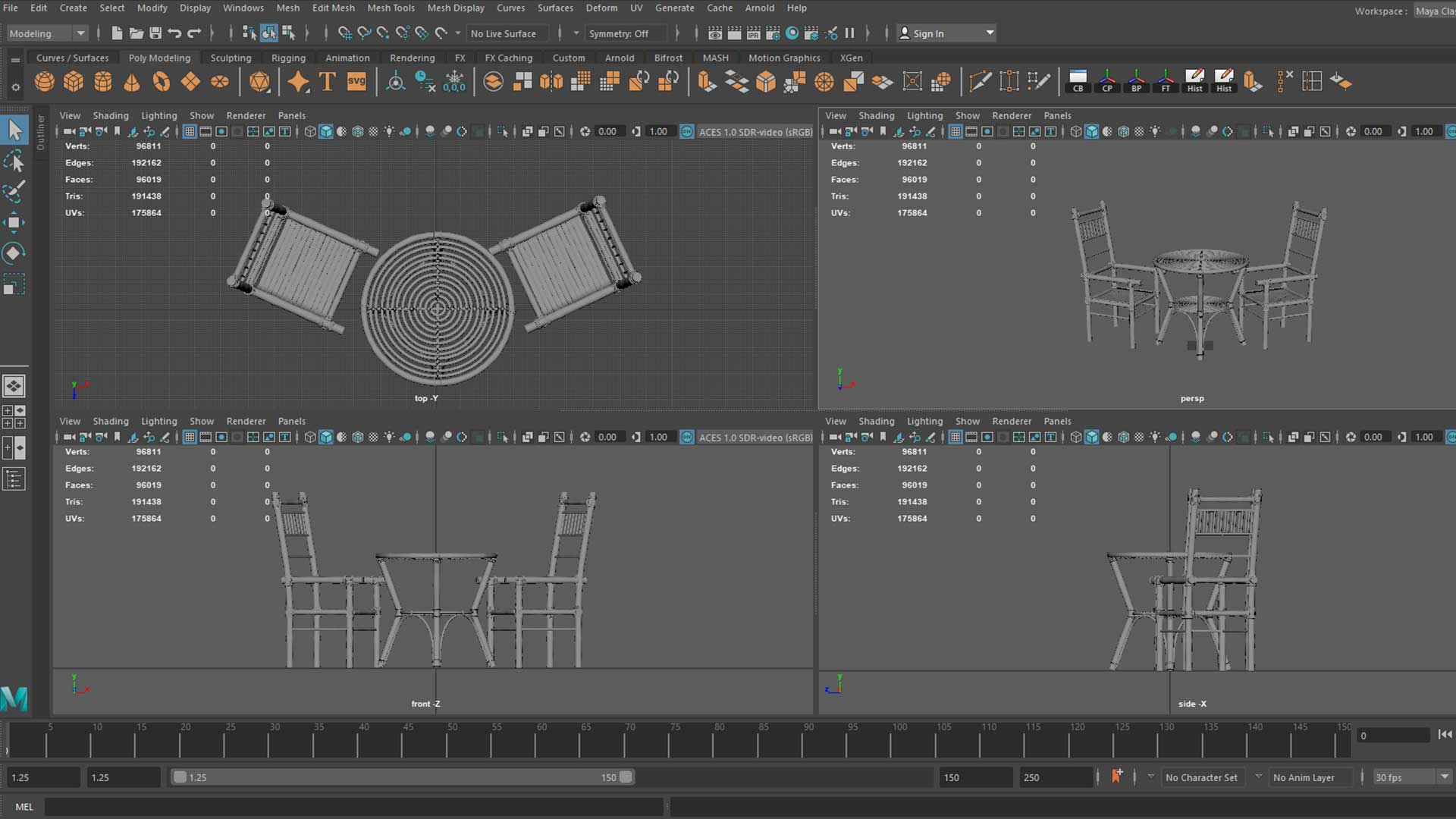Image resolution: width=1456 pixels, height=819 pixels.
Task: Open the Mesh Tools menu
Action: coord(391,8)
